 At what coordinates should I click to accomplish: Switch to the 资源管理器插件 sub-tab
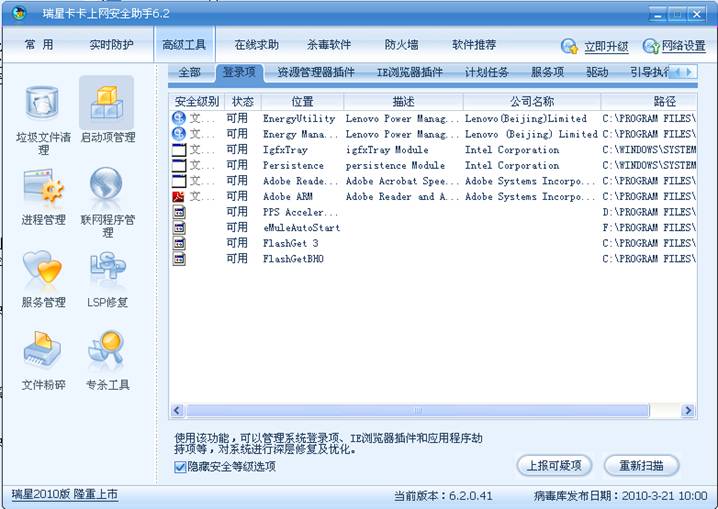coord(316,72)
